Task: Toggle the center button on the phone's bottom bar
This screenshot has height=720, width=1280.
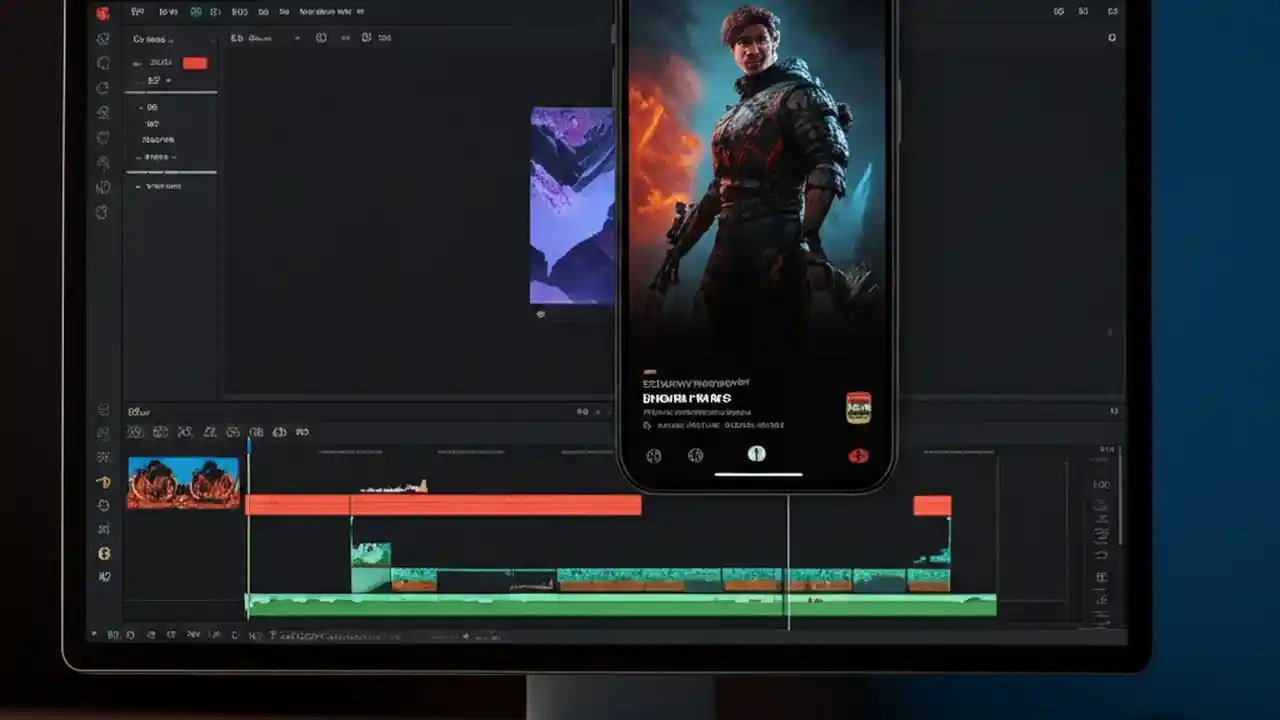Action: 757,454
